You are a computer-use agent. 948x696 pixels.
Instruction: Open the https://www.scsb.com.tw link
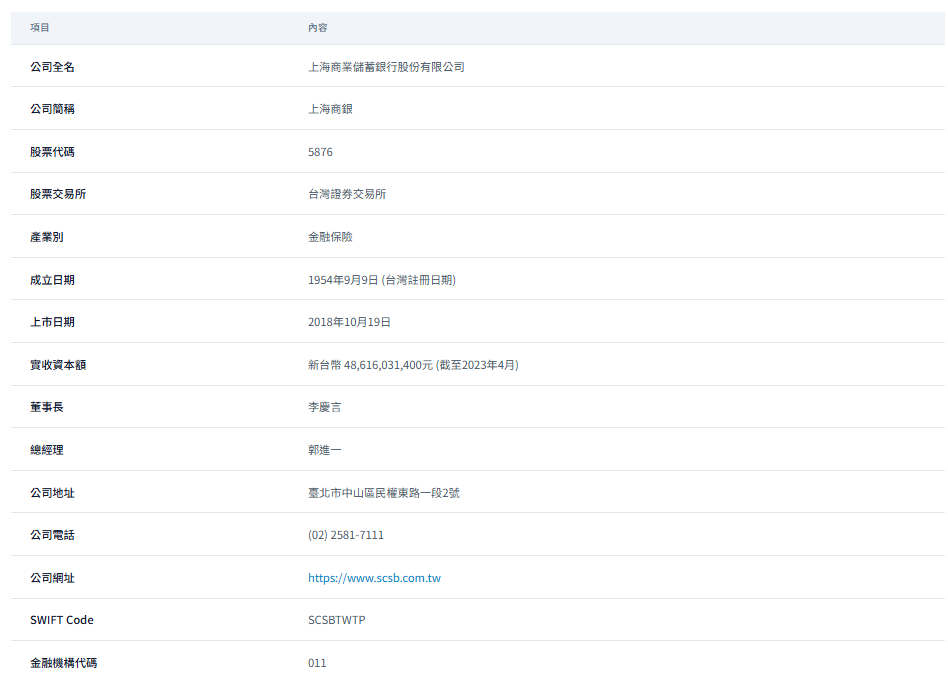point(374,578)
